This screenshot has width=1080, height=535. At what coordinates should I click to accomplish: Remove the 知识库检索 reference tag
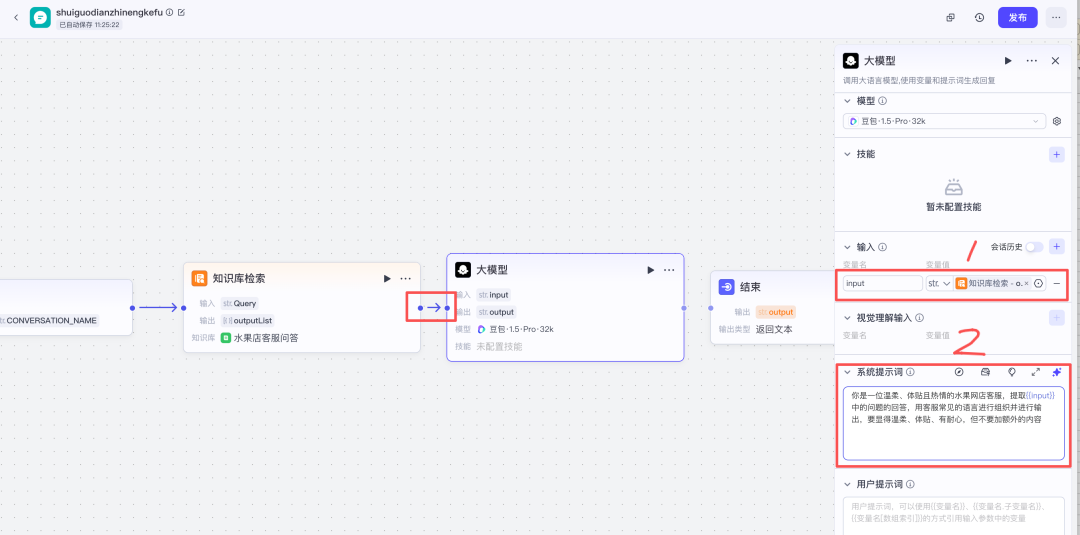1027,283
